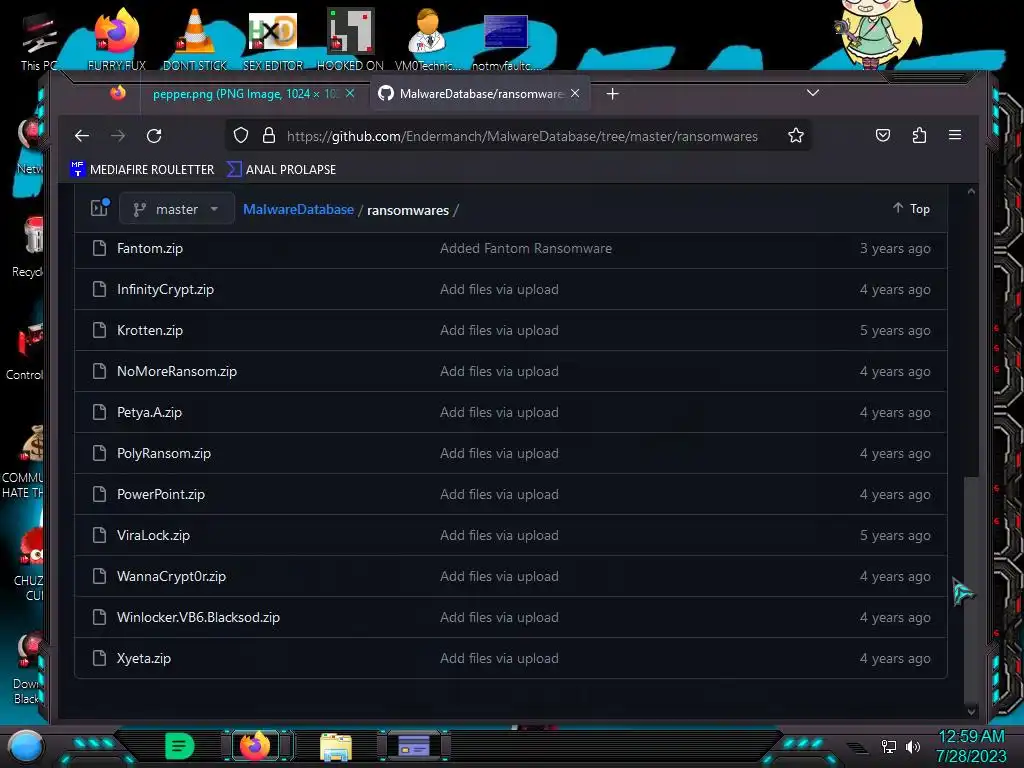Screen dimensions: 1024x768
Task: Click file icon beside Petya.A.zip
Action: 99,412
